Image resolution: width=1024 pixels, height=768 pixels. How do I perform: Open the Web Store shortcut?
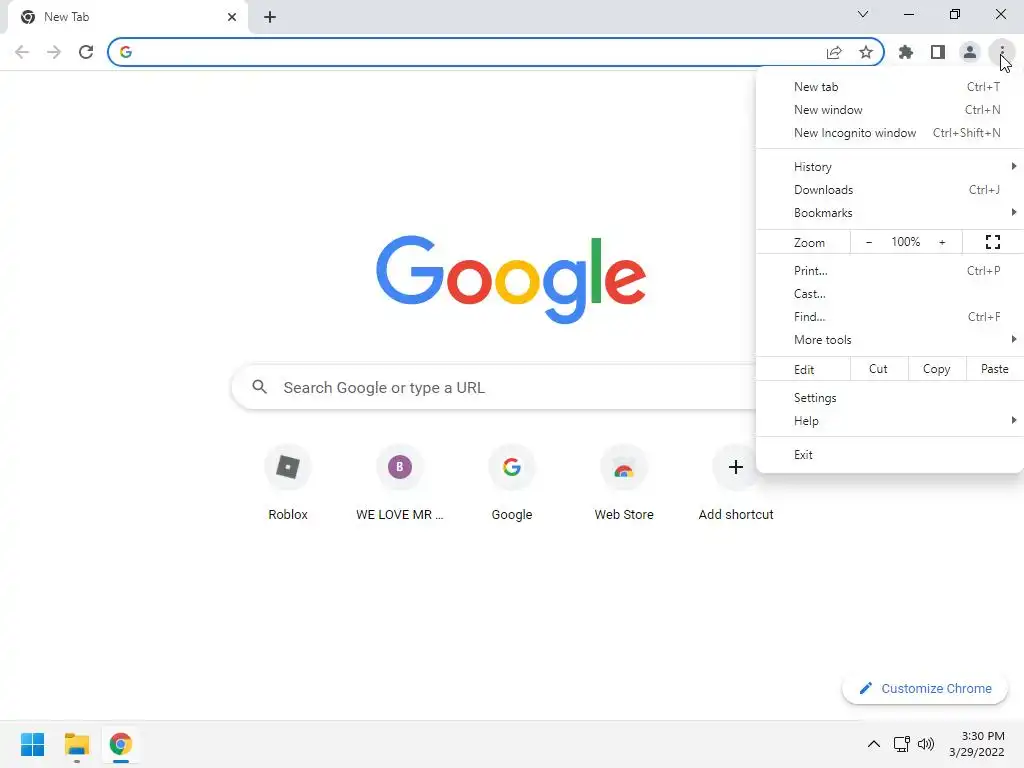(624, 483)
